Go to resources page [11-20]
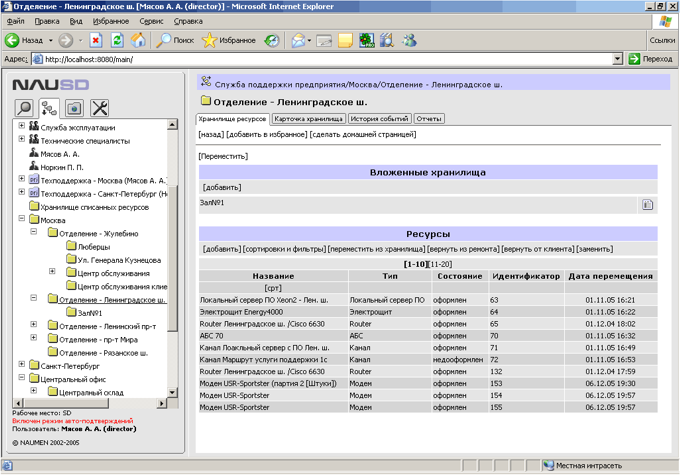This screenshot has height=475, width=680. (441, 264)
